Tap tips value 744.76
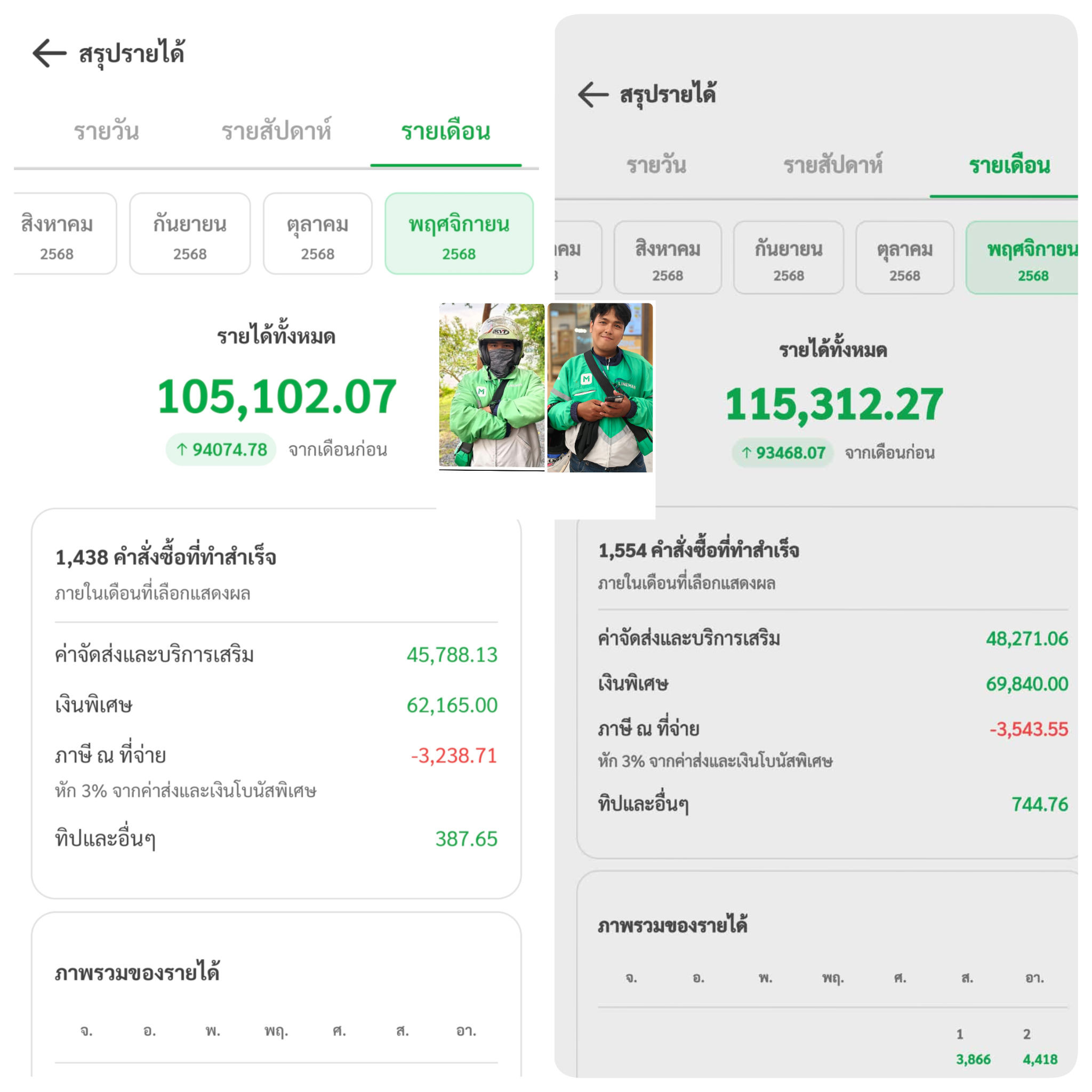Image resolution: width=1092 pixels, height=1092 pixels. 1040,804
